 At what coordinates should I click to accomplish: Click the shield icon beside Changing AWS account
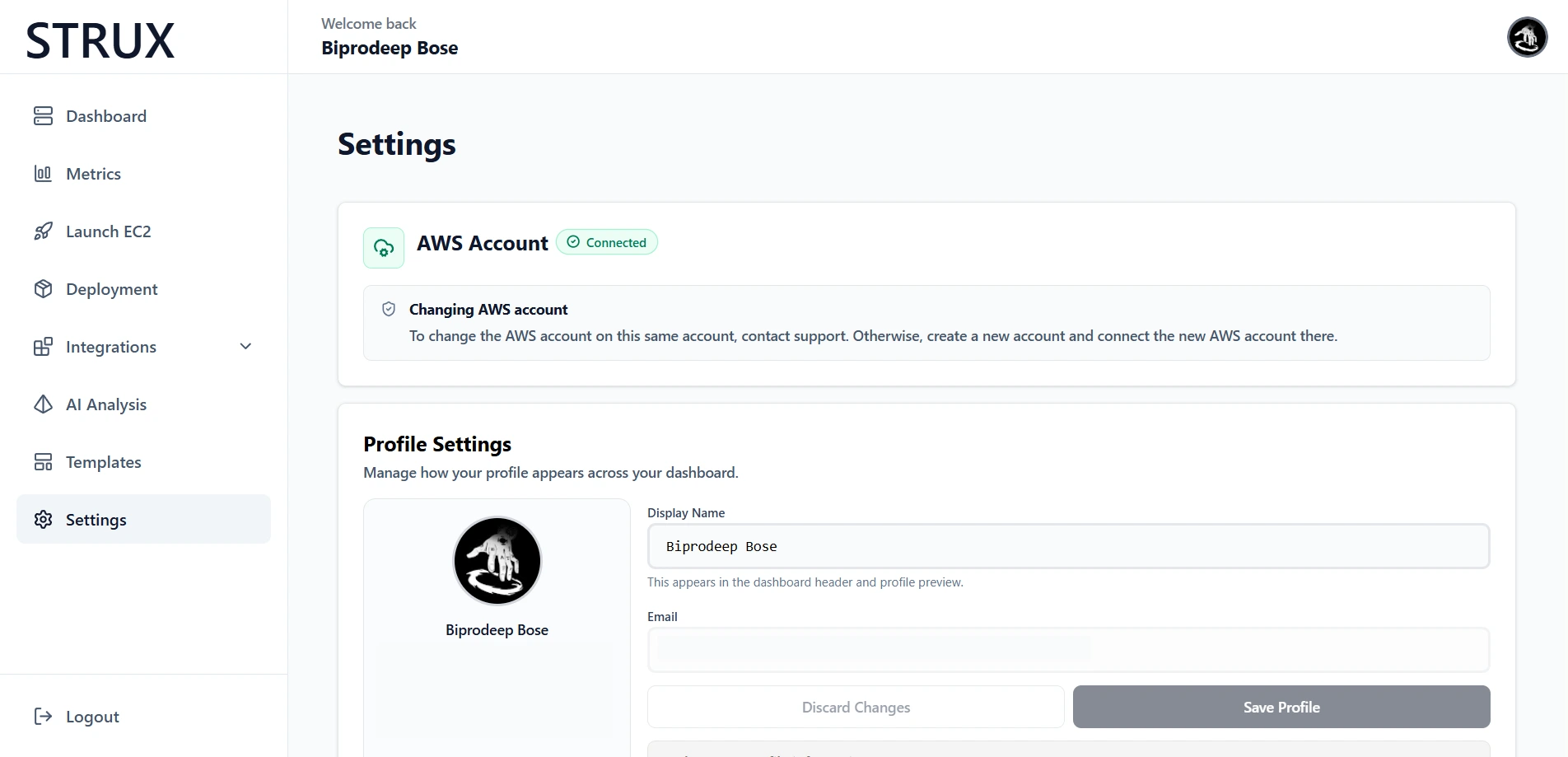pyautogui.click(x=389, y=309)
